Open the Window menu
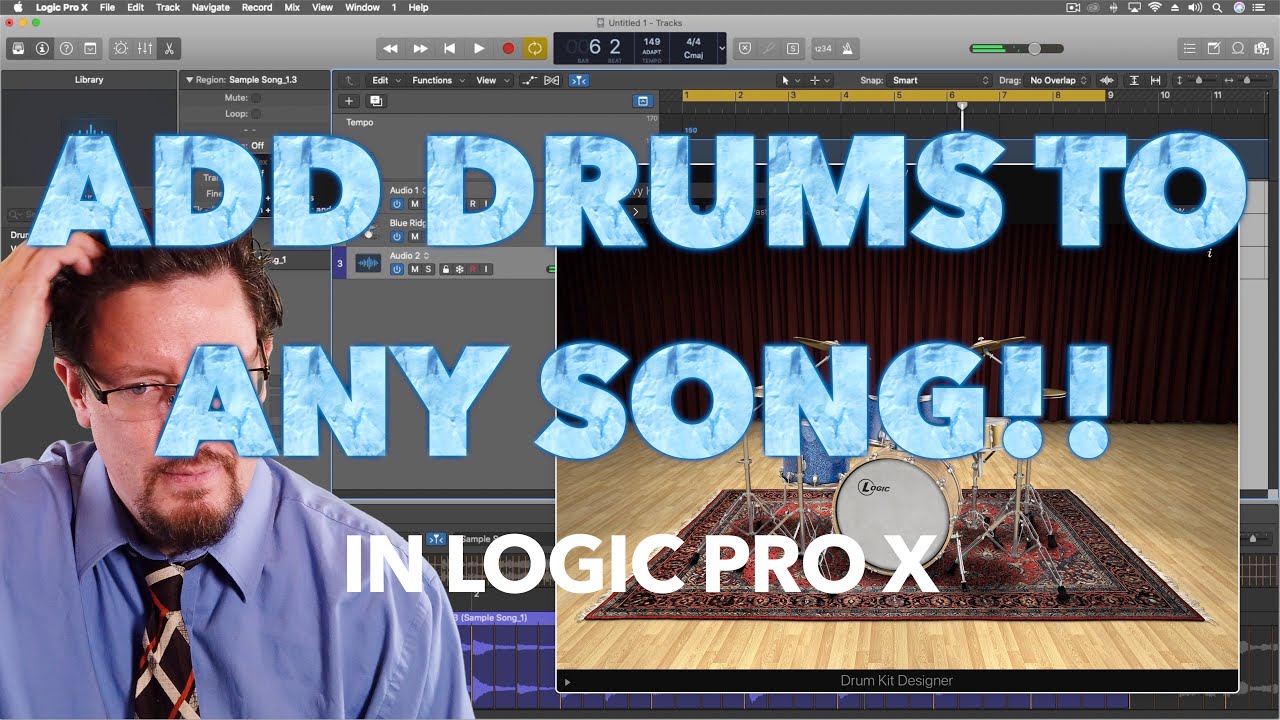1280x720 pixels. 362,7
